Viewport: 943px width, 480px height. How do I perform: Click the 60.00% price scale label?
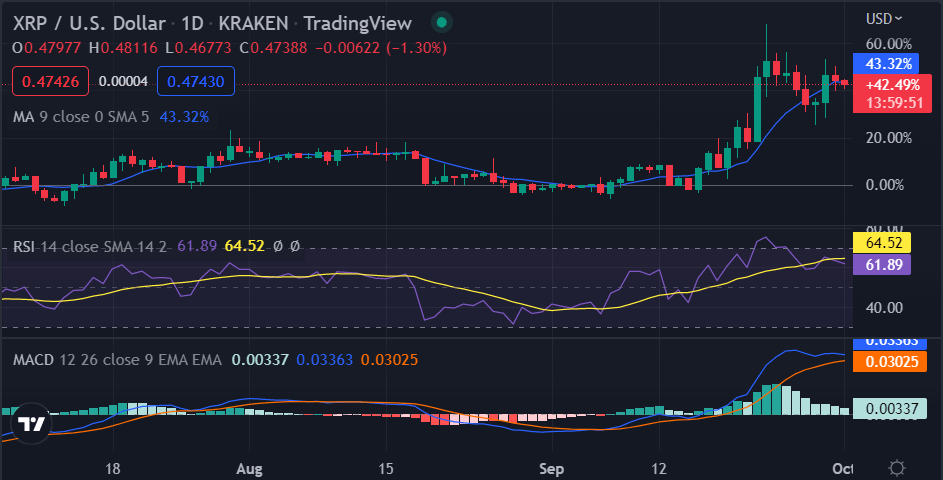pos(889,44)
